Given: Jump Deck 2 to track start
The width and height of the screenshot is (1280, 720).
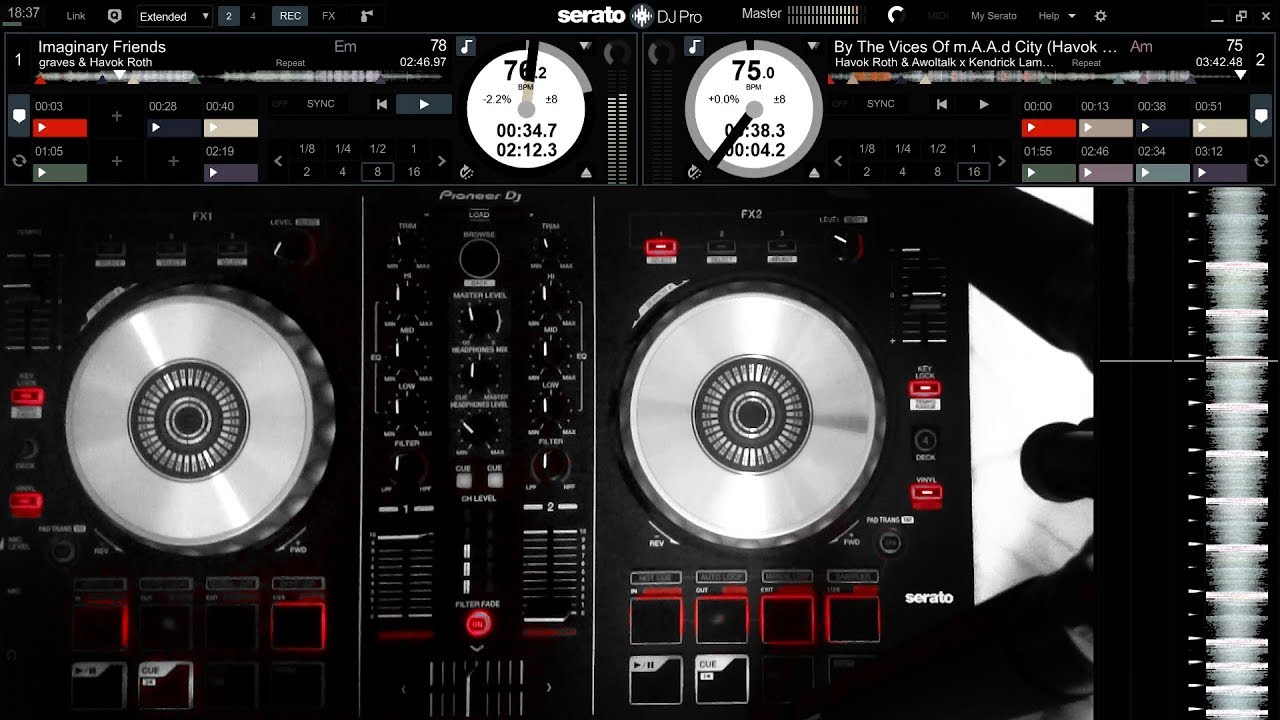Looking at the screenshot, I should (x=941, y=104).
